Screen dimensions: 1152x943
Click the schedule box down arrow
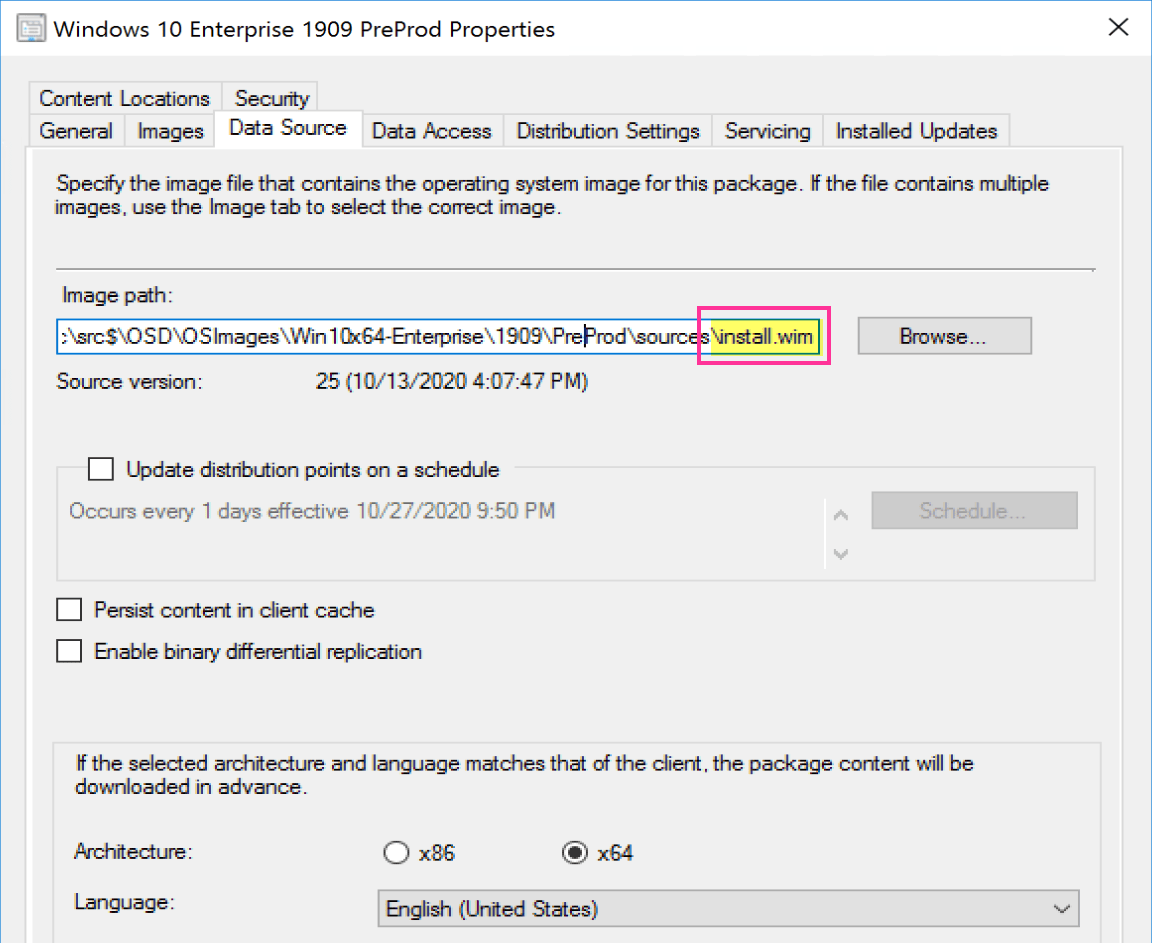pos(841,553)
